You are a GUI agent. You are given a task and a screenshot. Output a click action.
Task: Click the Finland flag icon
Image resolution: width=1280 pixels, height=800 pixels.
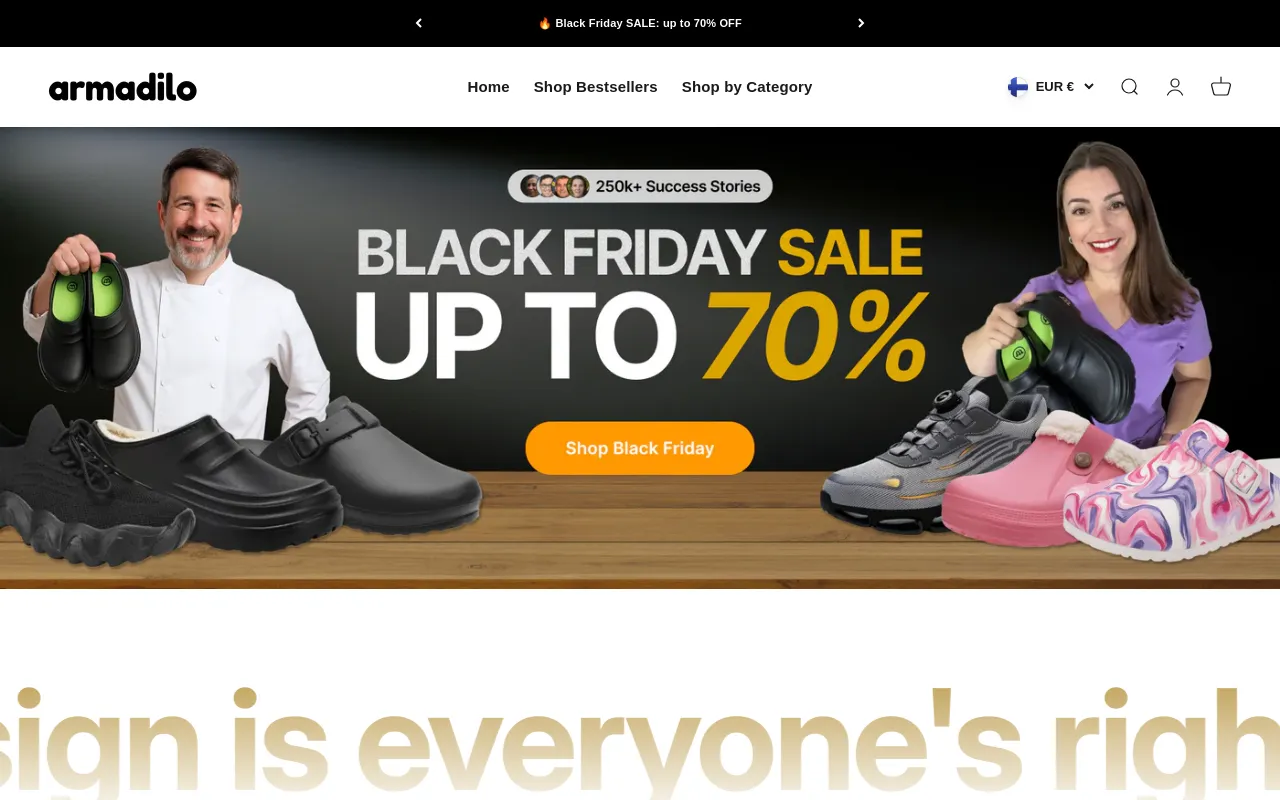[1018, 87]
